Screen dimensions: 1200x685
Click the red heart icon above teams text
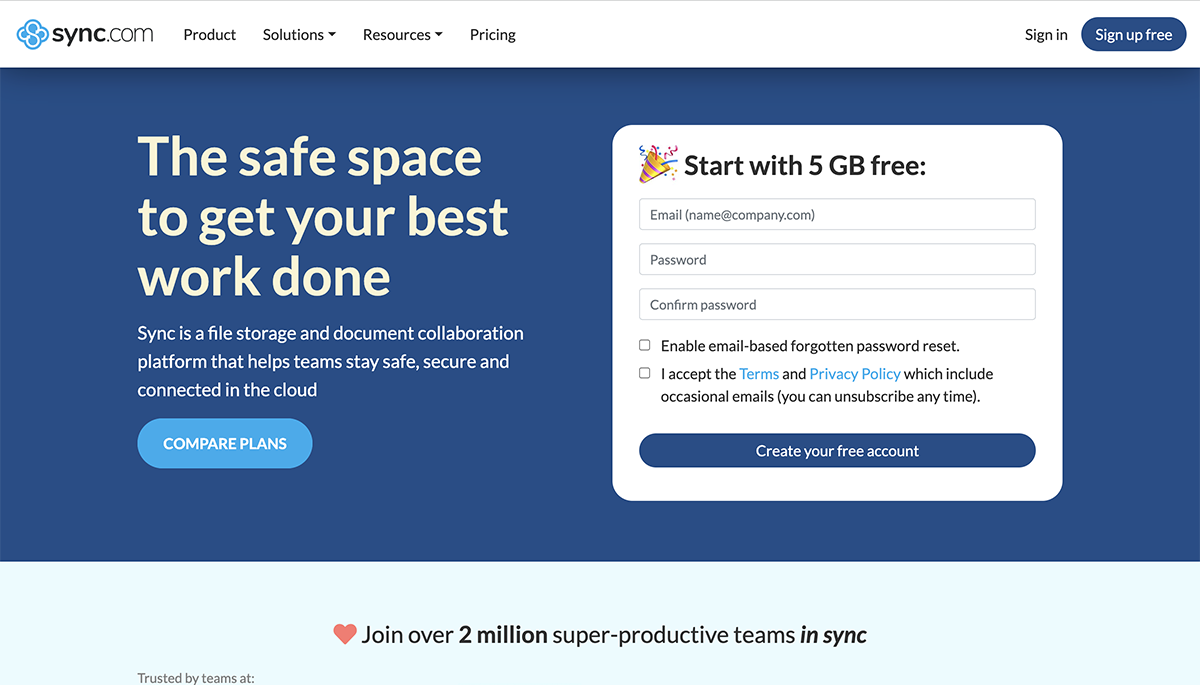coord(344,633)
